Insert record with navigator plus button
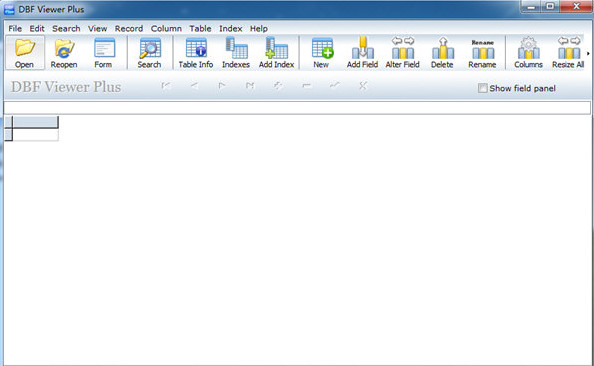 (x=278, y=86)
